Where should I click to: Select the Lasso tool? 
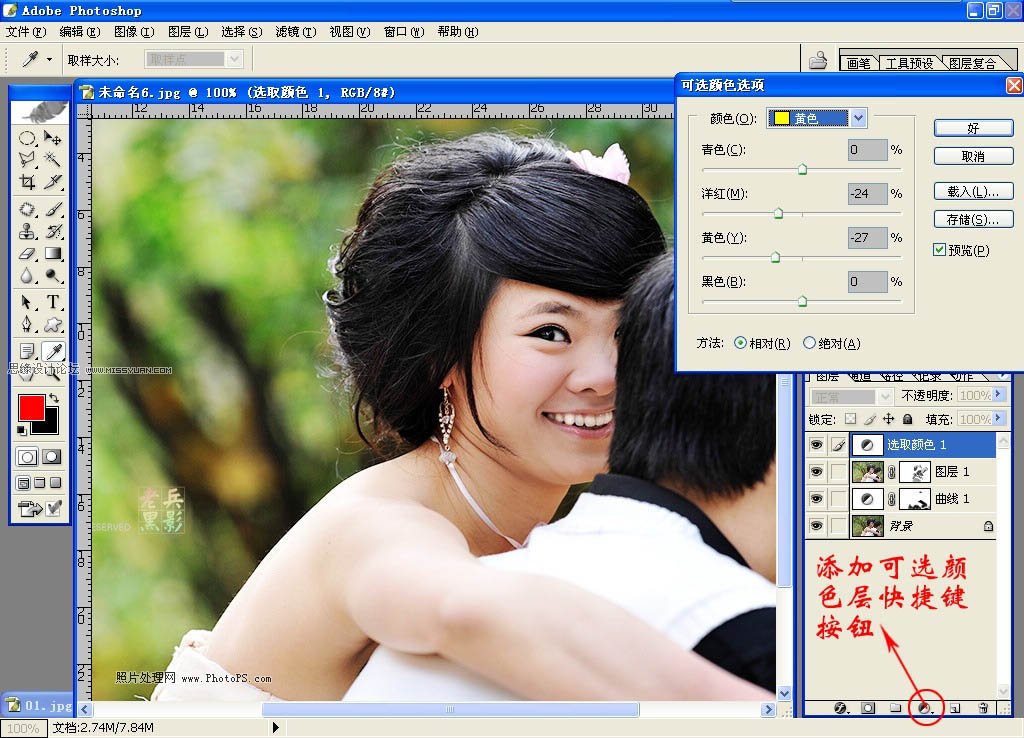(27, 158)
